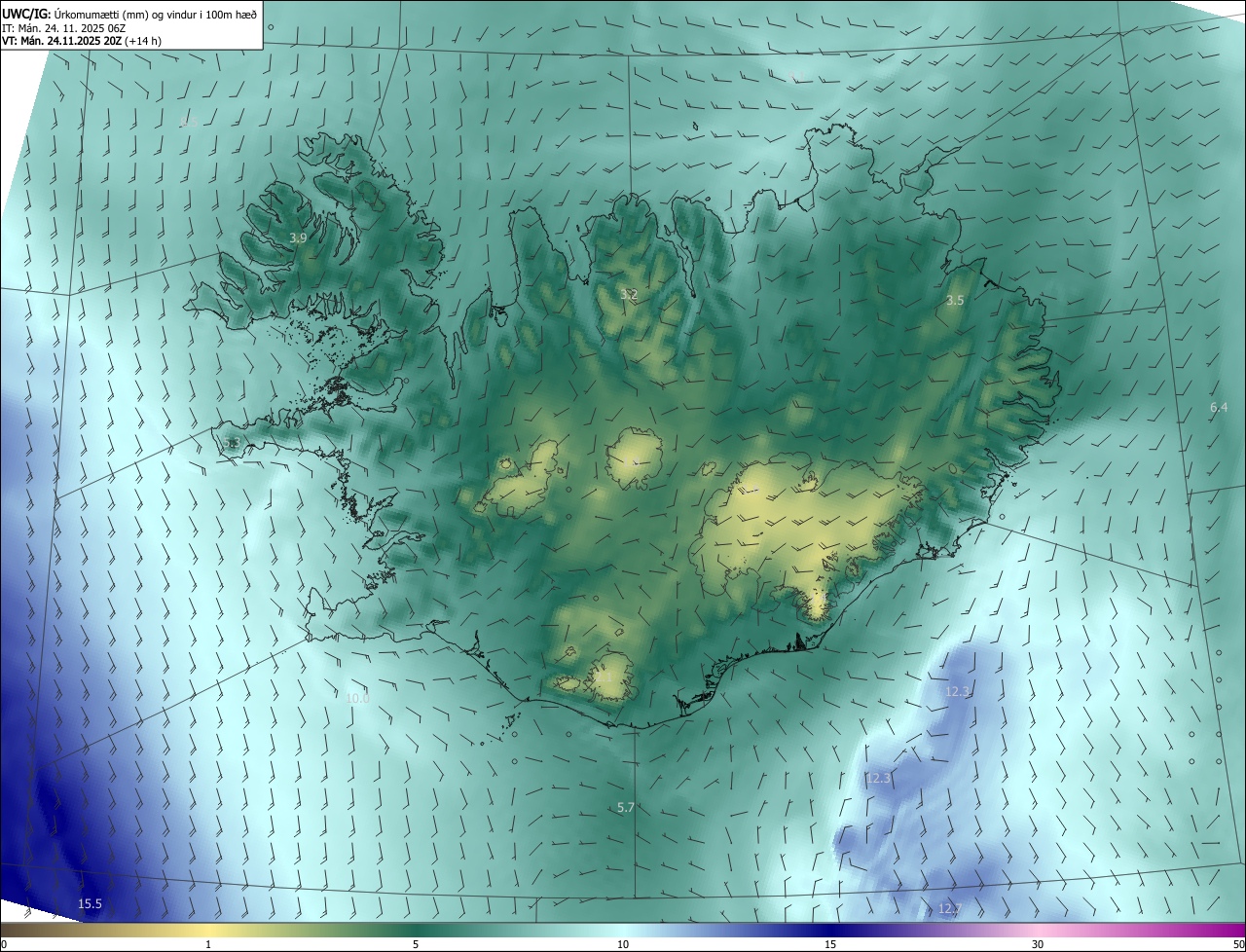Click the 6.4 value label on the map
1246x952 pixels.
pyautogui.click(x=1219, y=407)
